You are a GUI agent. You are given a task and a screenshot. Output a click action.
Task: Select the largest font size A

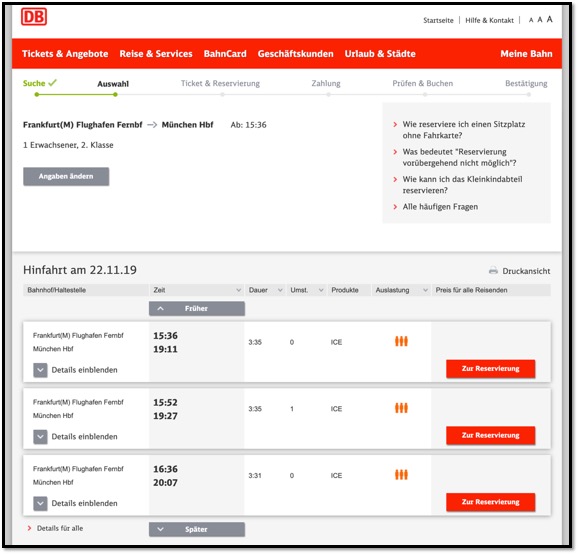coord(549,19)
